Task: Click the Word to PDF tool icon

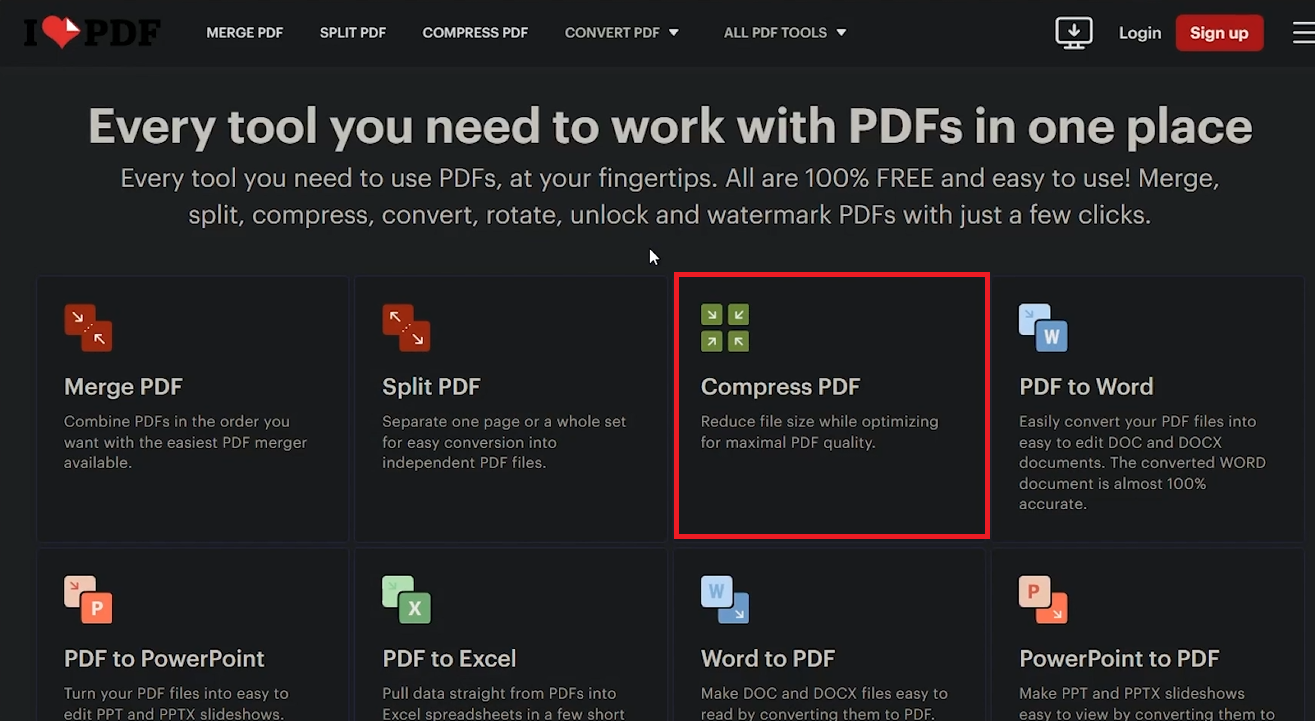Action: pos(724,600)
